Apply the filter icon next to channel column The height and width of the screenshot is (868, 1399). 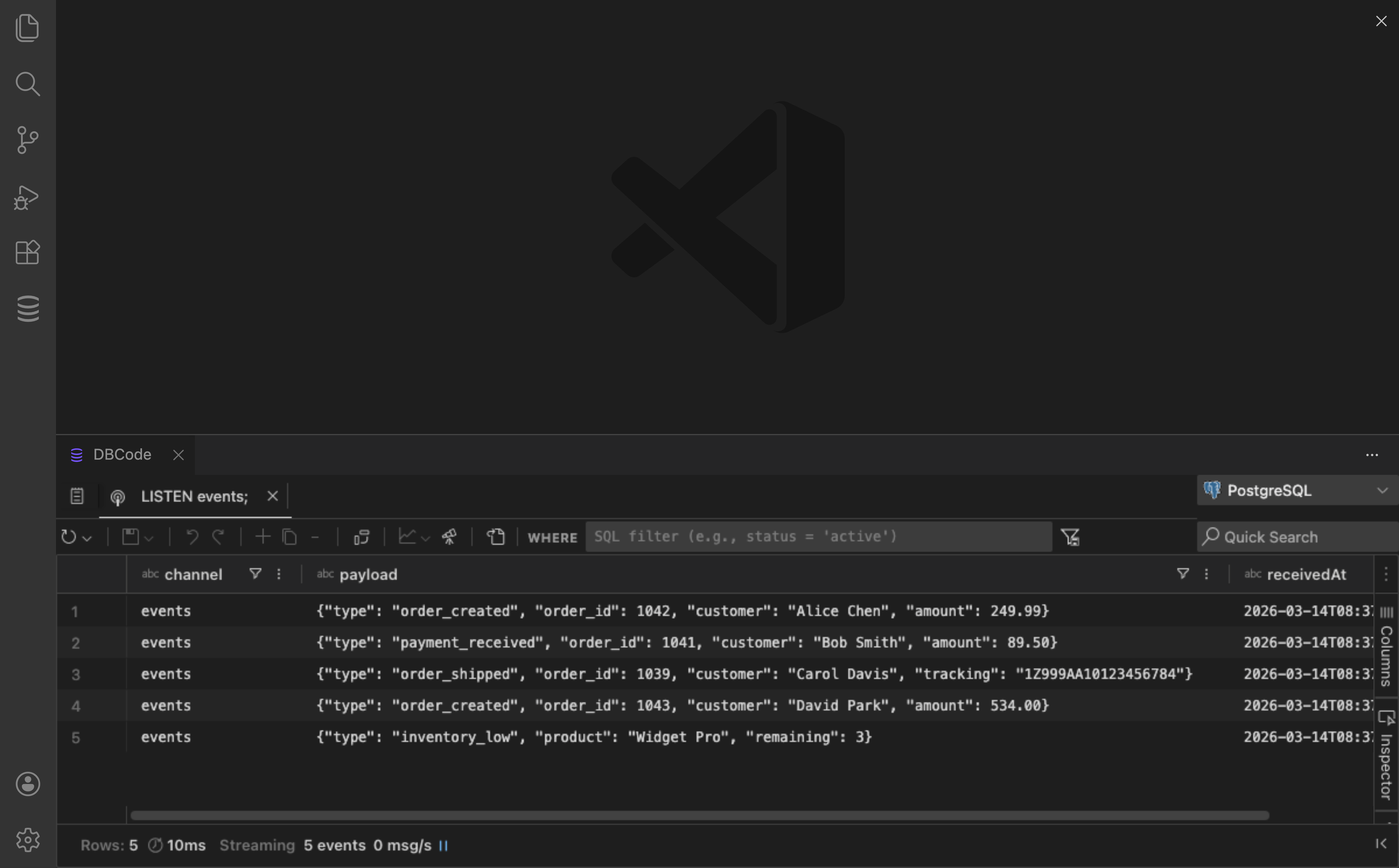pos(255,573)
